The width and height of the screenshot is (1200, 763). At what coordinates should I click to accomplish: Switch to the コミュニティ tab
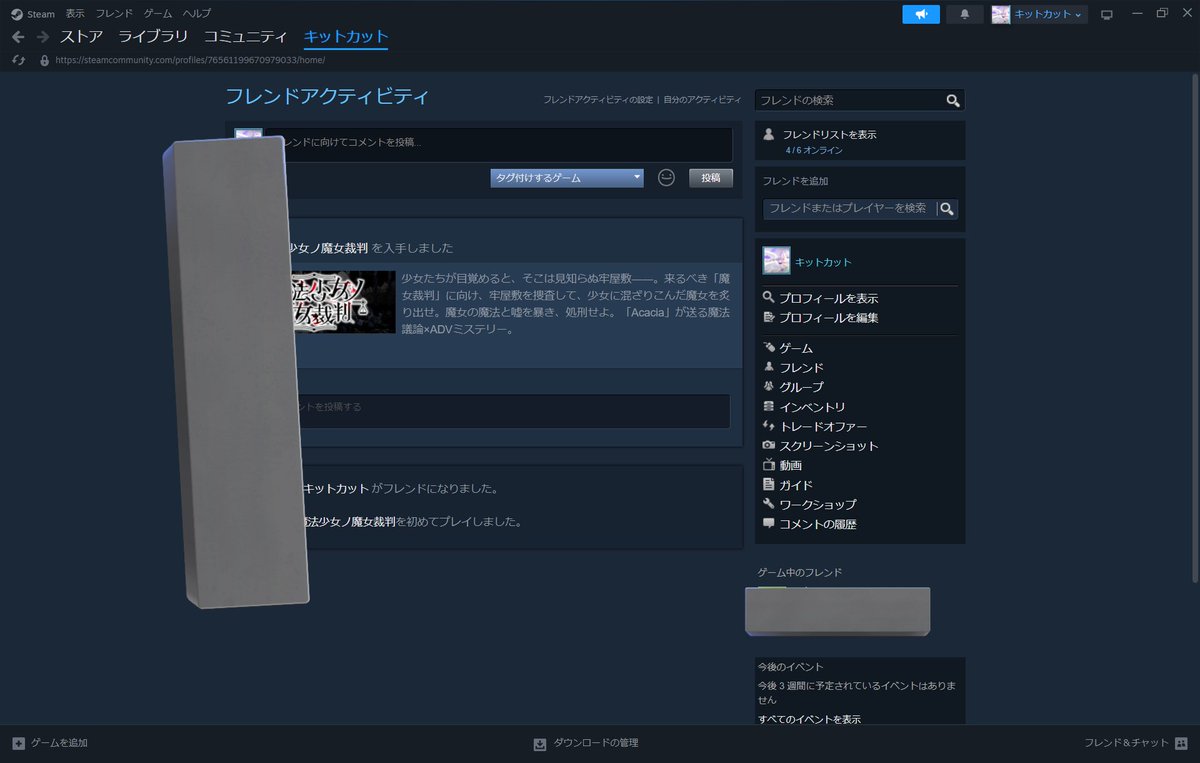pyautogui.click(x=246, y=37)
